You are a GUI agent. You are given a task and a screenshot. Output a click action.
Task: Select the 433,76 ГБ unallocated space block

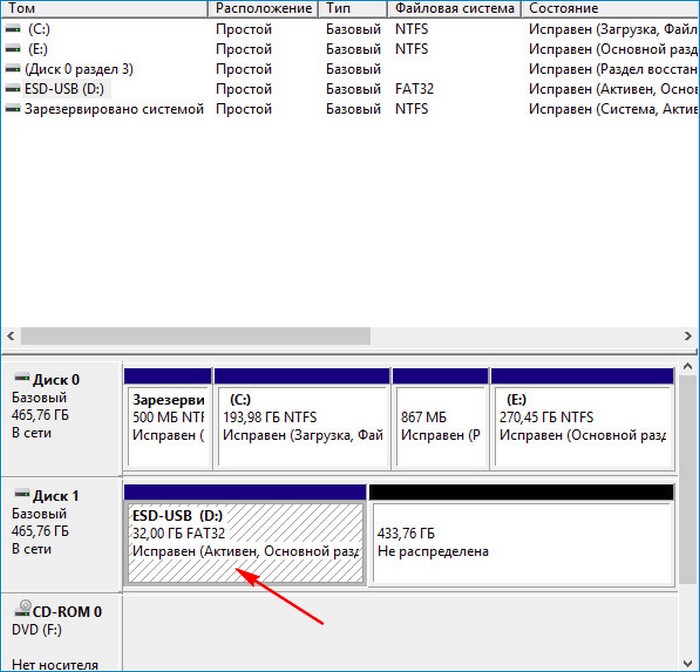click(x=520, y=540)
